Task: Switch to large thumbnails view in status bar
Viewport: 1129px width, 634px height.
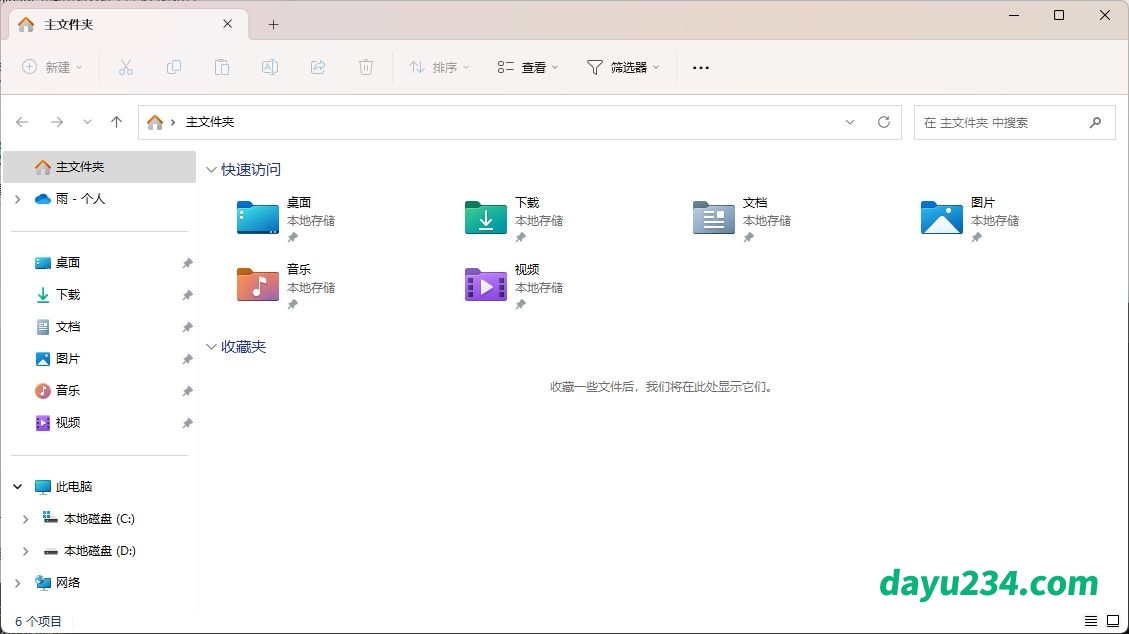Action: click(x=1112, y=621)
